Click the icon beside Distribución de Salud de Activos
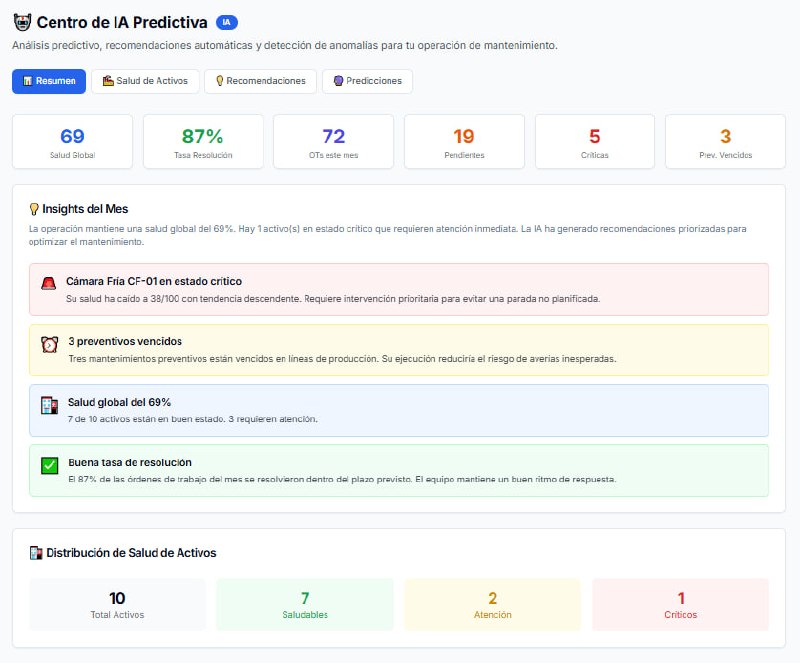Image resolution: width=800 pixels, height=663 pixels. pyautogui.click(x=36, y=553)
